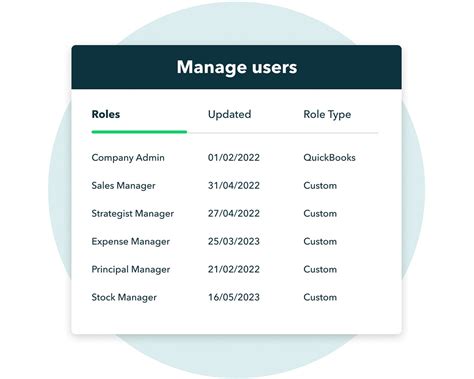Image resolution: width=474 pixels, height=379 pixels.
Task: Choose the Stock Manager role
Action: [x=124, y=297]
